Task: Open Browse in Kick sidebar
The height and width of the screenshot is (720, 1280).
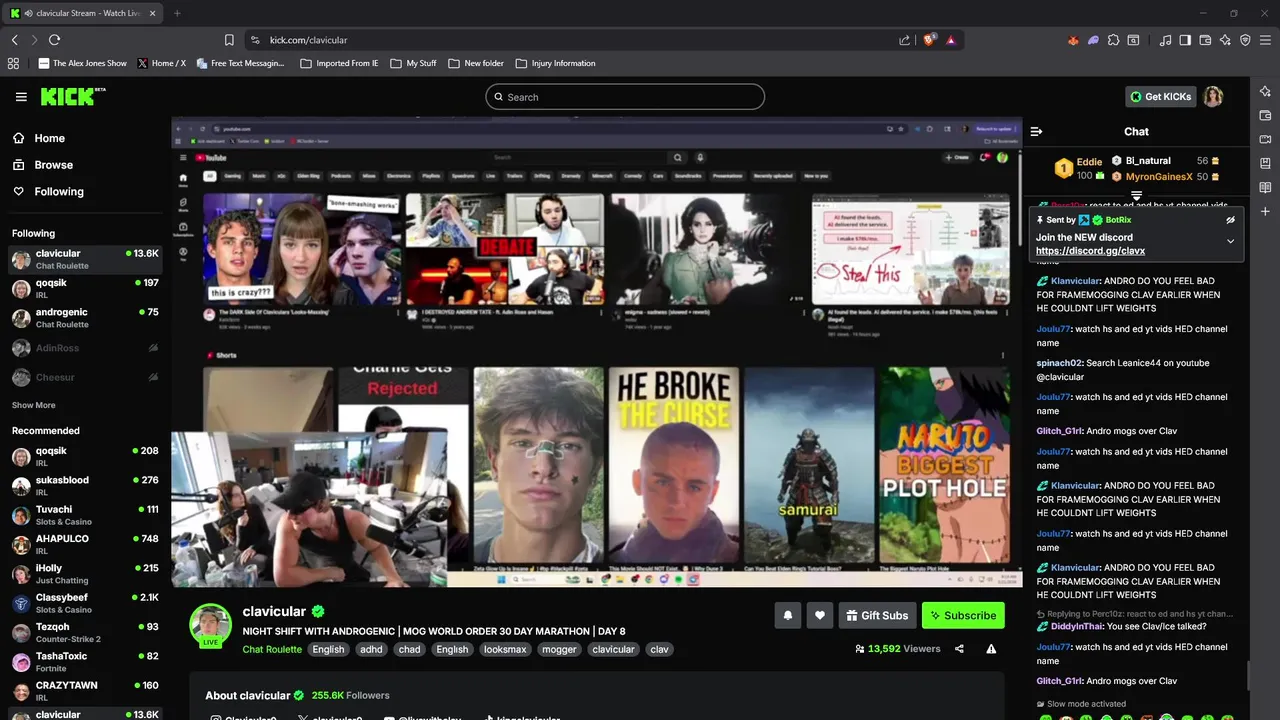Action: coord(42,165)
